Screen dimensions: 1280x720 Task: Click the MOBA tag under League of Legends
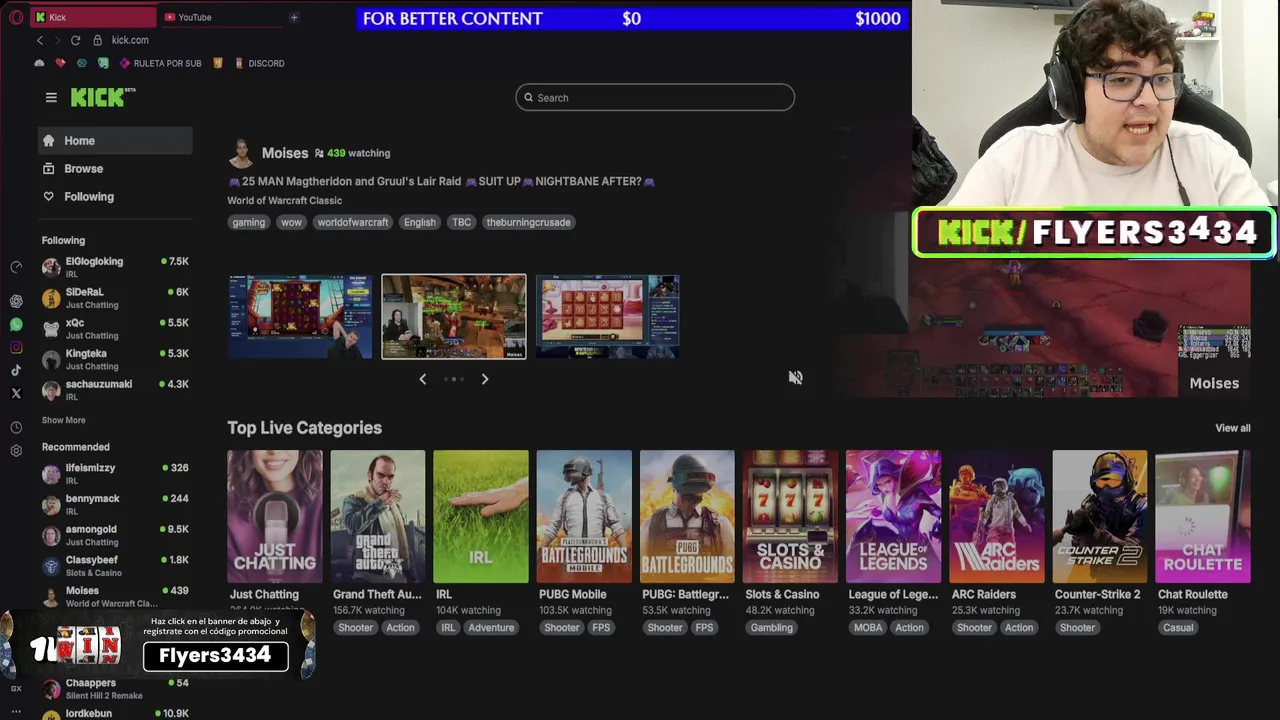click(x=867, y=628)
